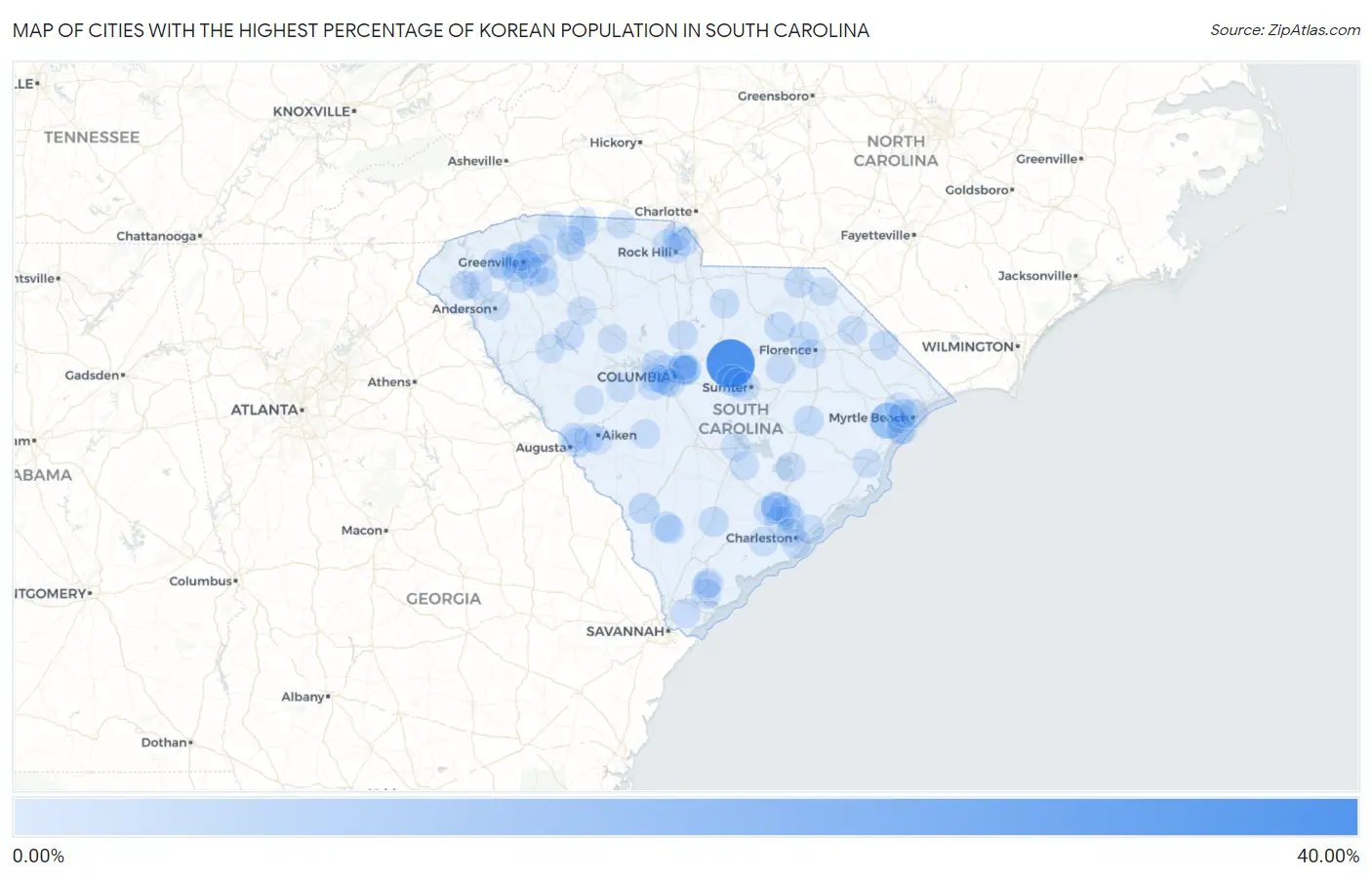The width and height of the screenshot is (1372, 877).
Task: Click the Rock Hill city label
Action: [x=645, y=253]
